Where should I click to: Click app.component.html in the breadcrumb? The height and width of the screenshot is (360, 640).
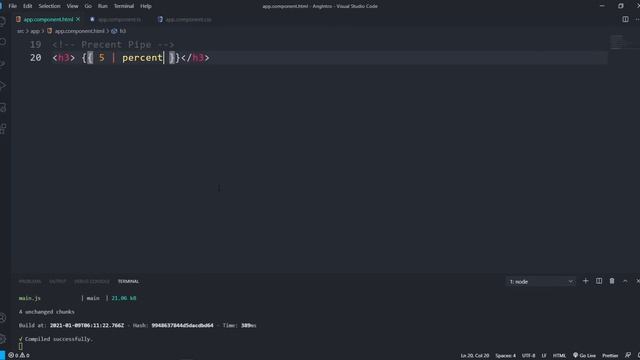pyautogui.click(x=79, y=31)
